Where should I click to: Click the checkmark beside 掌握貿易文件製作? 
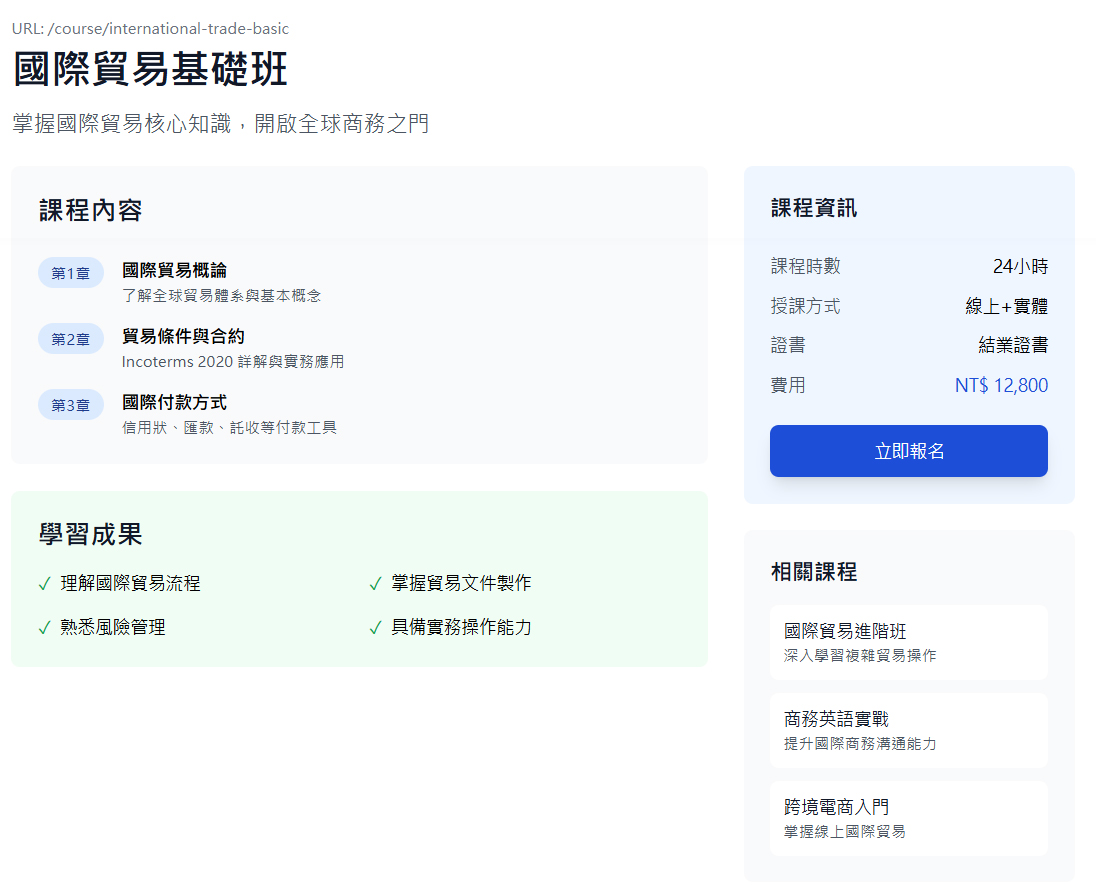click(375, 584)
